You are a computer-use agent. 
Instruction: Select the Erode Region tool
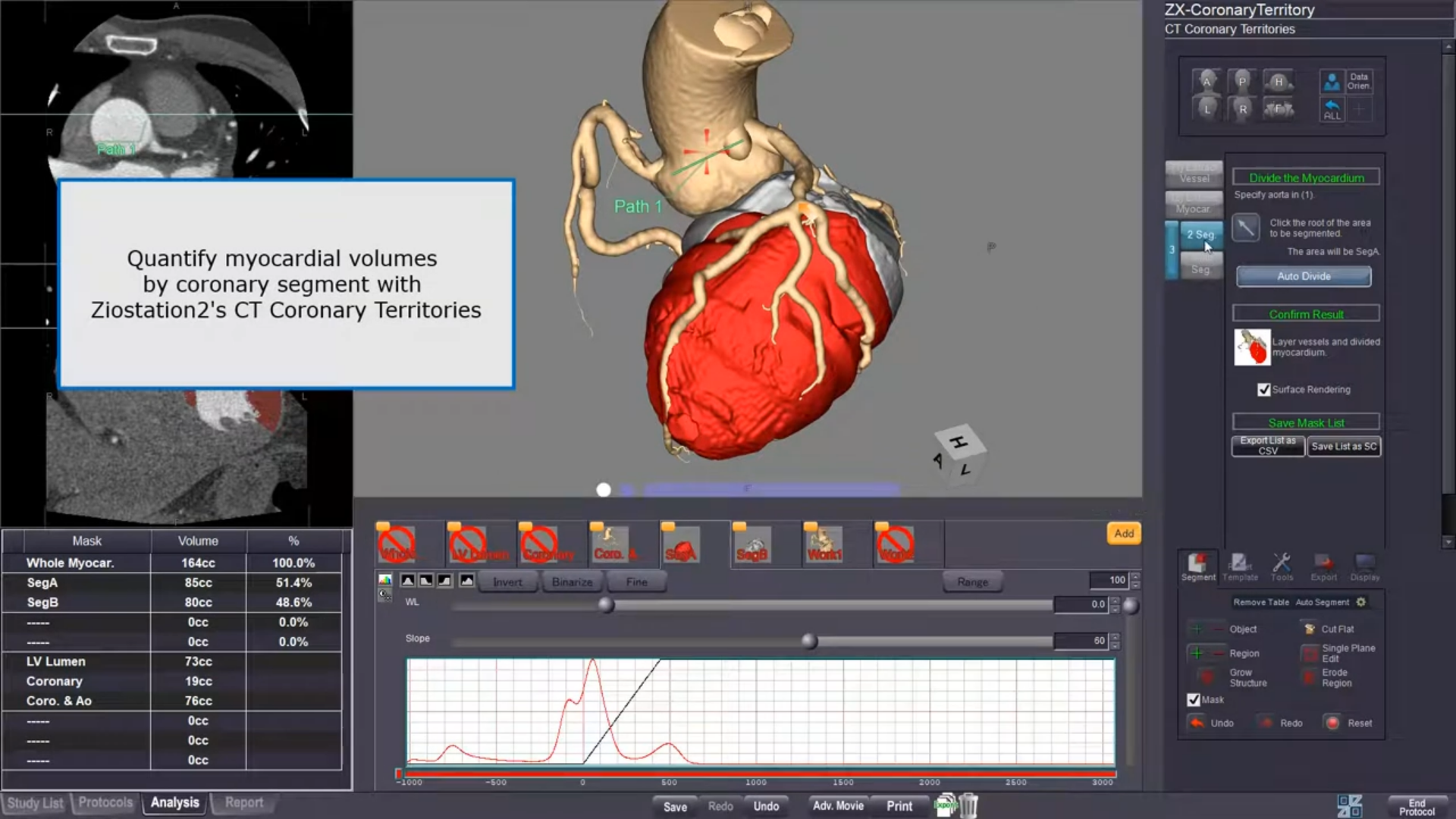click(x=1310, y=677)
